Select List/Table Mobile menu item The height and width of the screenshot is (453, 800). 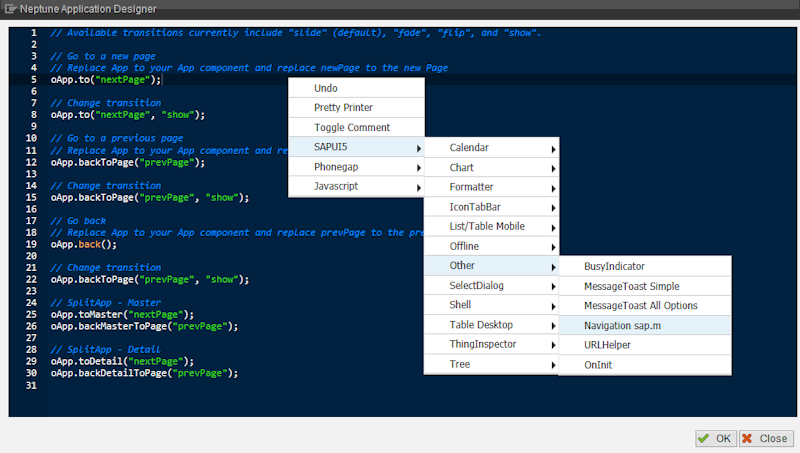pyautogui.click(x=491, y=226)
